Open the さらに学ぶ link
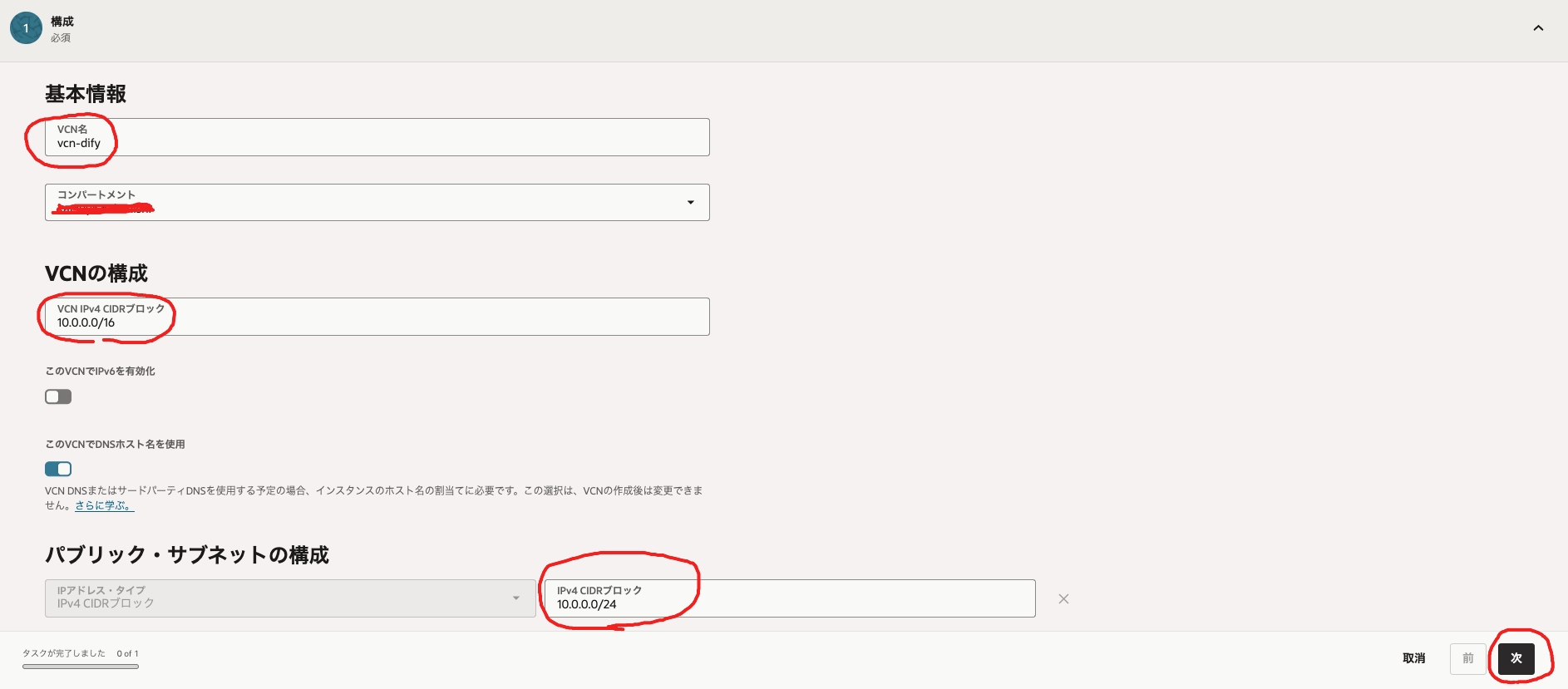 [104, 505]
